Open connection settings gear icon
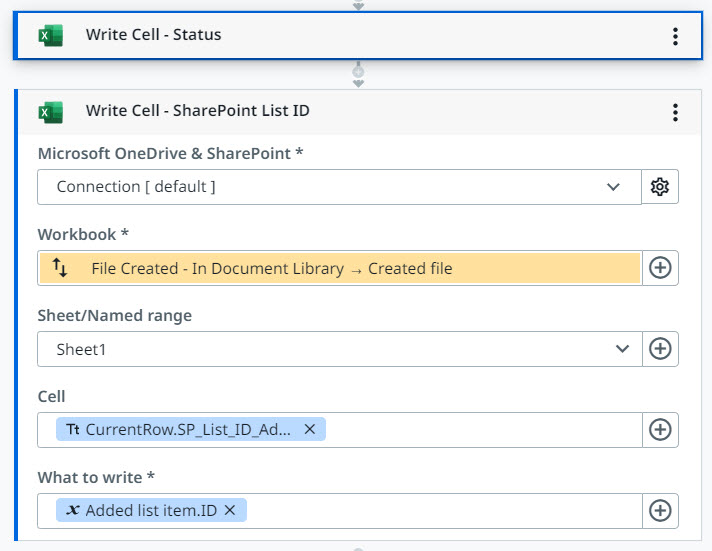 [x=659, y=187]
